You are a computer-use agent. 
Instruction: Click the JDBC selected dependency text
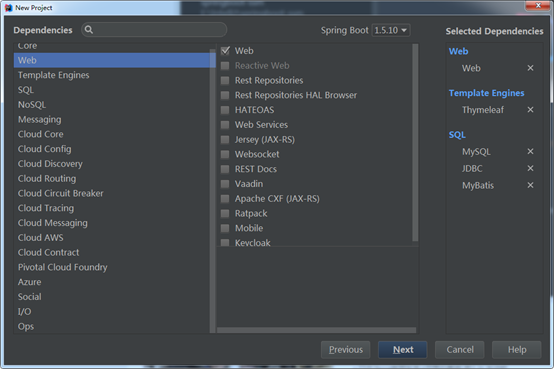(472, 169)
